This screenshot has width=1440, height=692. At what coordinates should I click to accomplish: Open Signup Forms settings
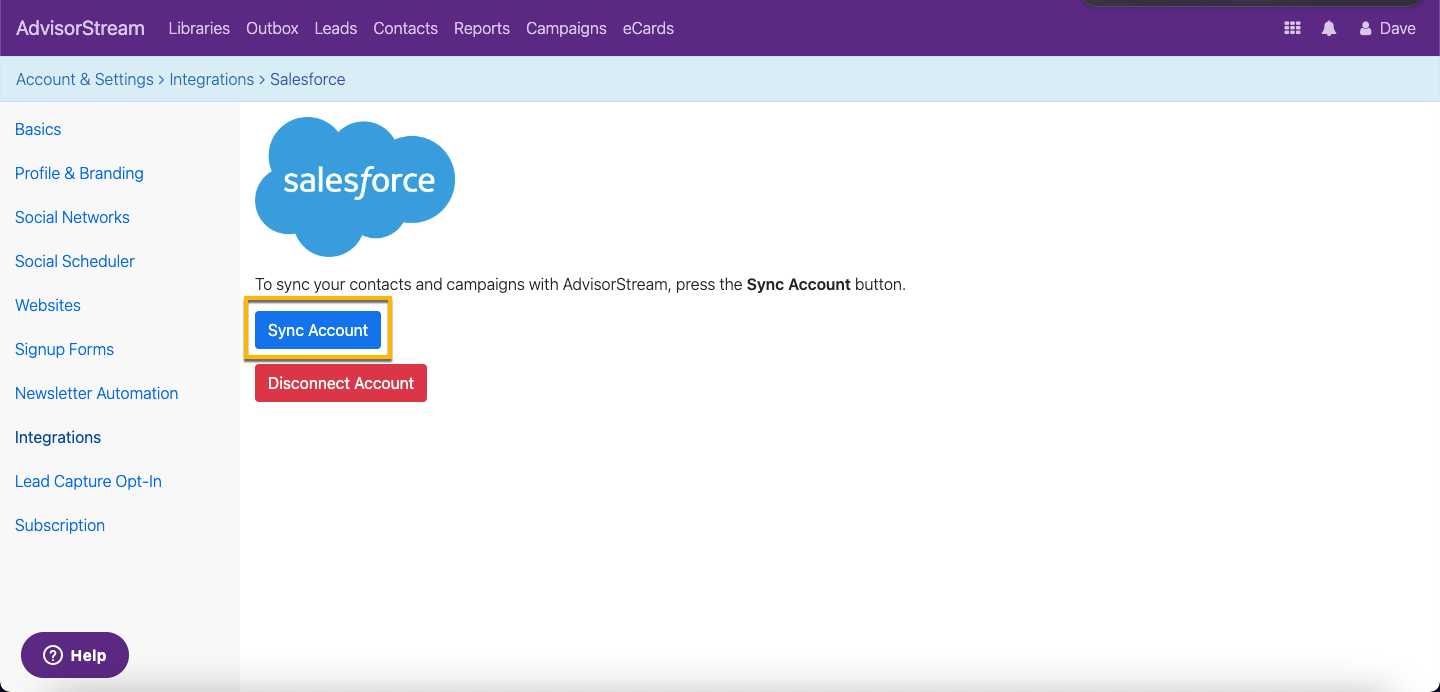64,349
